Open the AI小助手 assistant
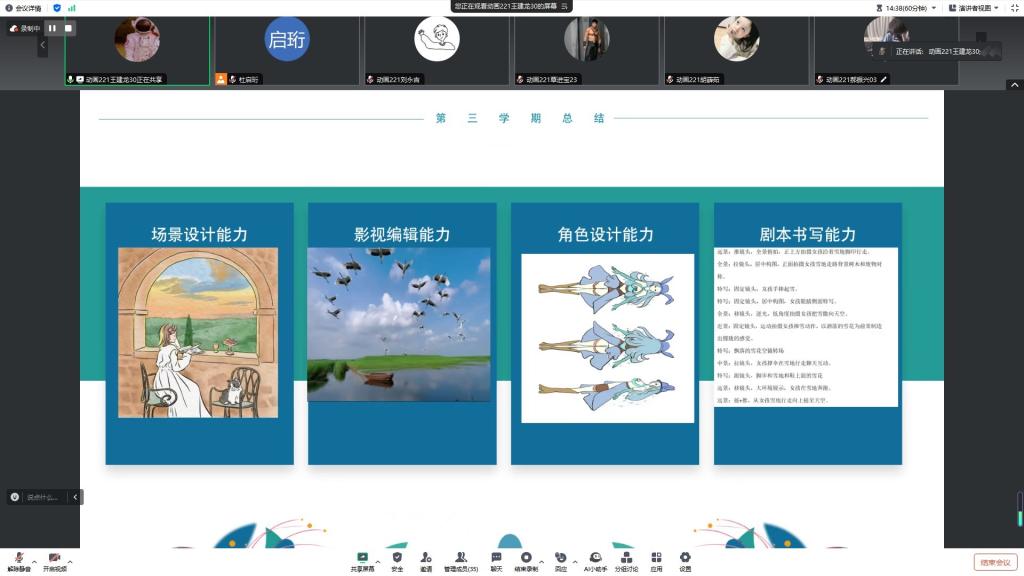Image resolution: width=1024 pixels, height=576 pixels. pos(595,560)
